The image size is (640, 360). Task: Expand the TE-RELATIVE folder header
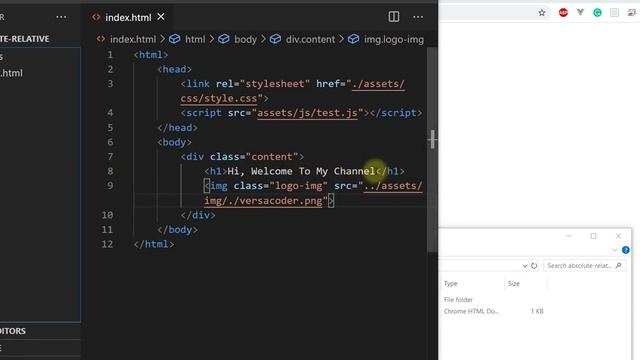24,39
